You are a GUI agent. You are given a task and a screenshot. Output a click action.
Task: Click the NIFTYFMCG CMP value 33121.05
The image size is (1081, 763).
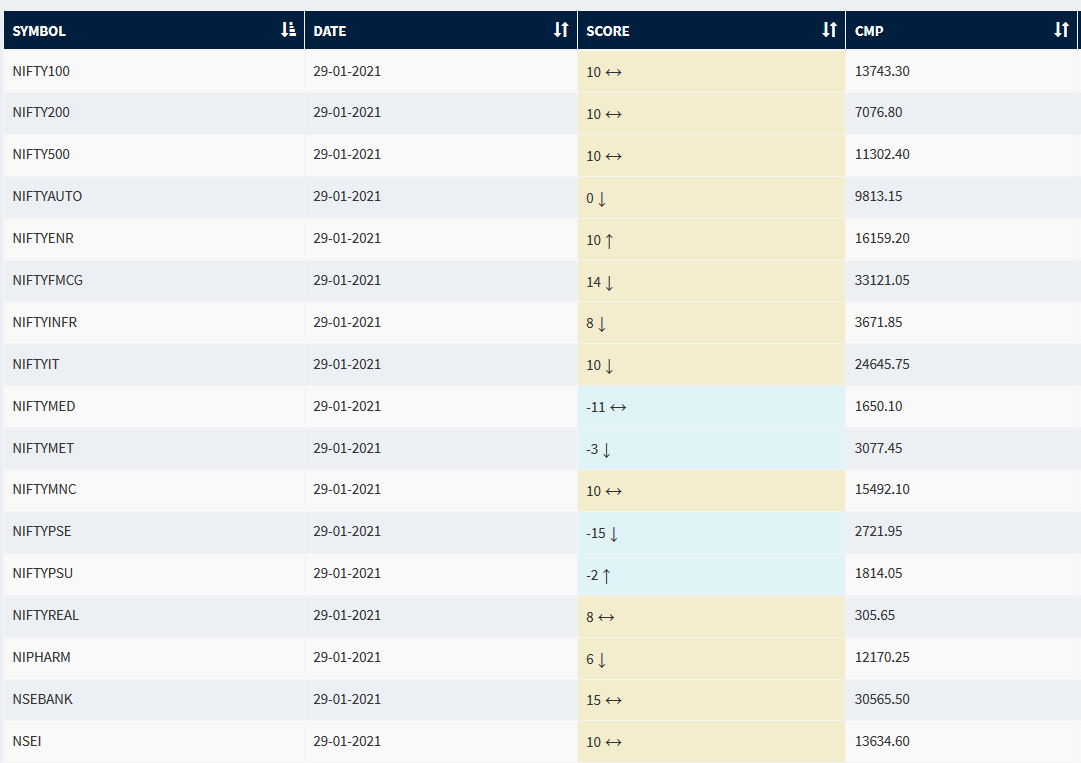[x=882, y=281]
